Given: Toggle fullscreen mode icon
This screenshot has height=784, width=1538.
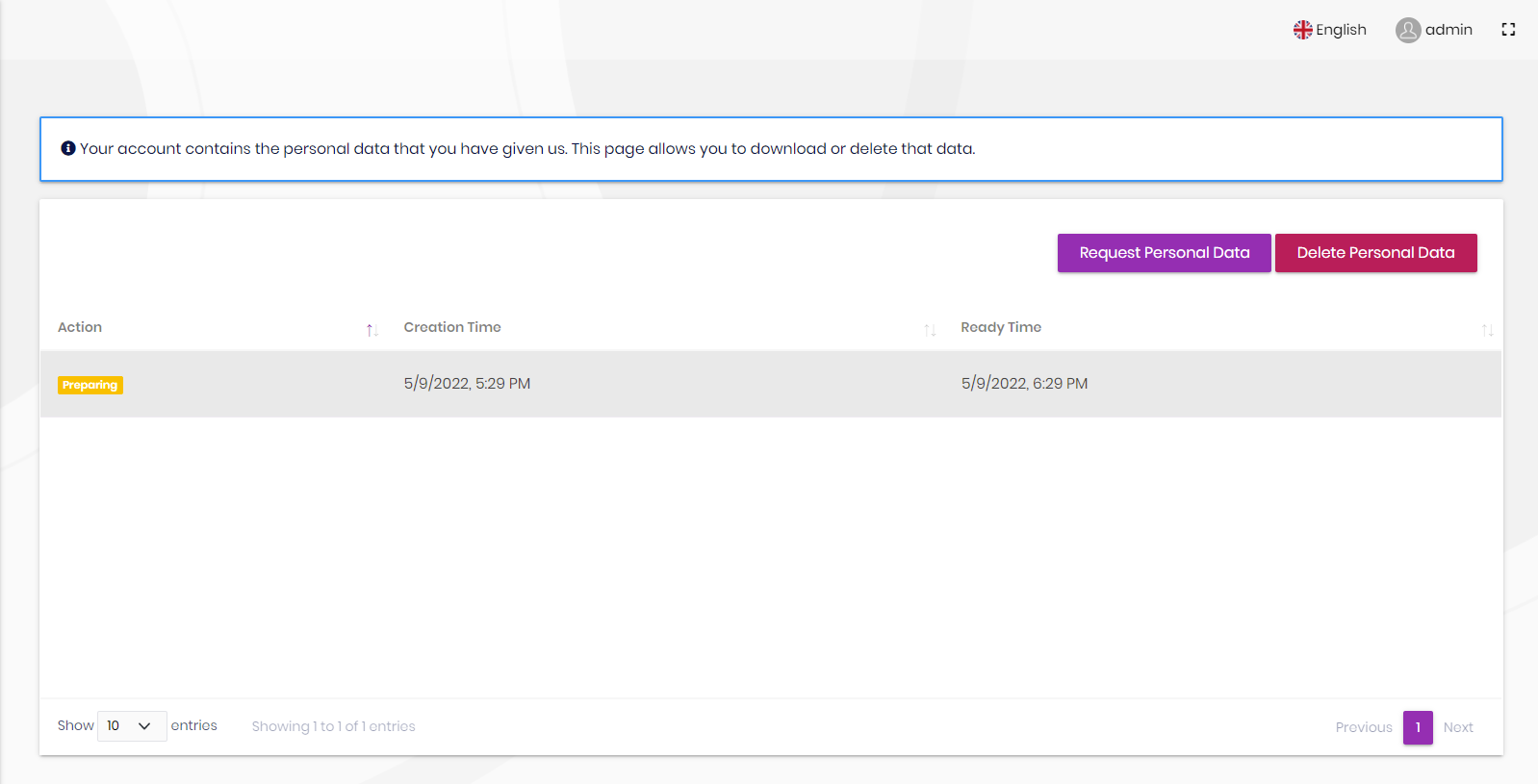Looking at the screenshot, I should coord(1508,30).
